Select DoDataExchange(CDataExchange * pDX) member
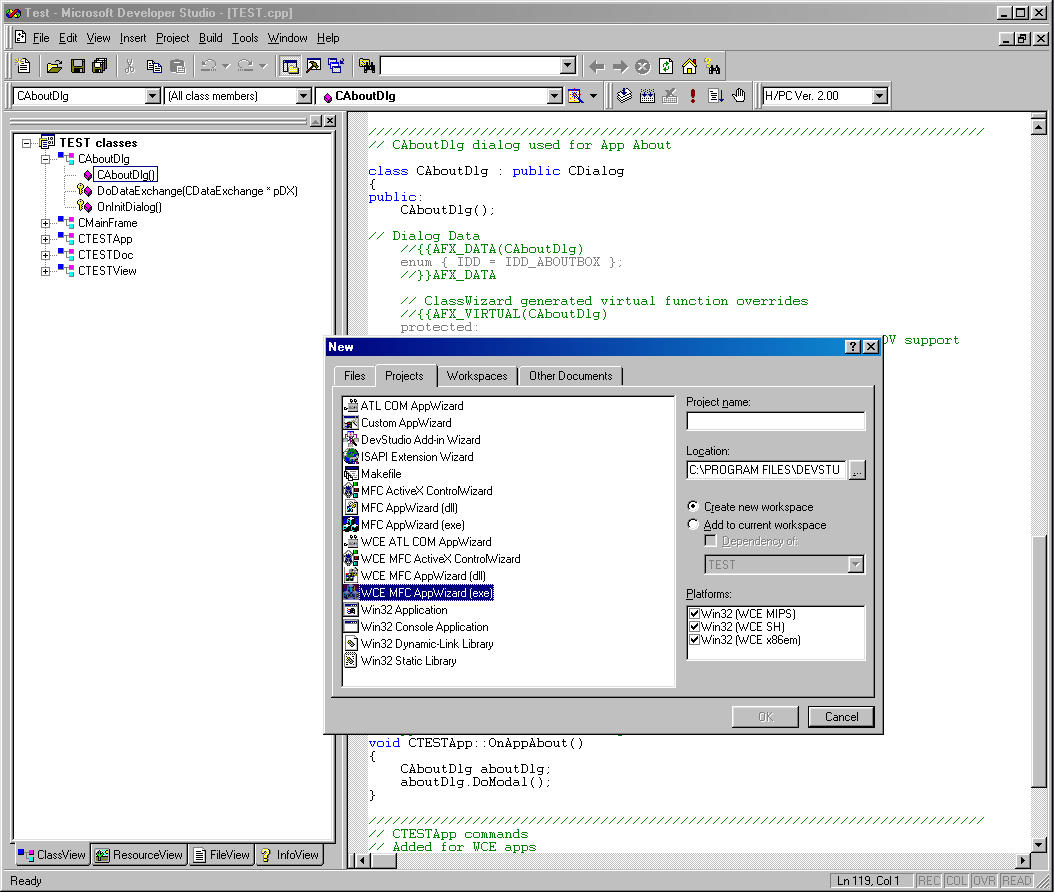 197,191
